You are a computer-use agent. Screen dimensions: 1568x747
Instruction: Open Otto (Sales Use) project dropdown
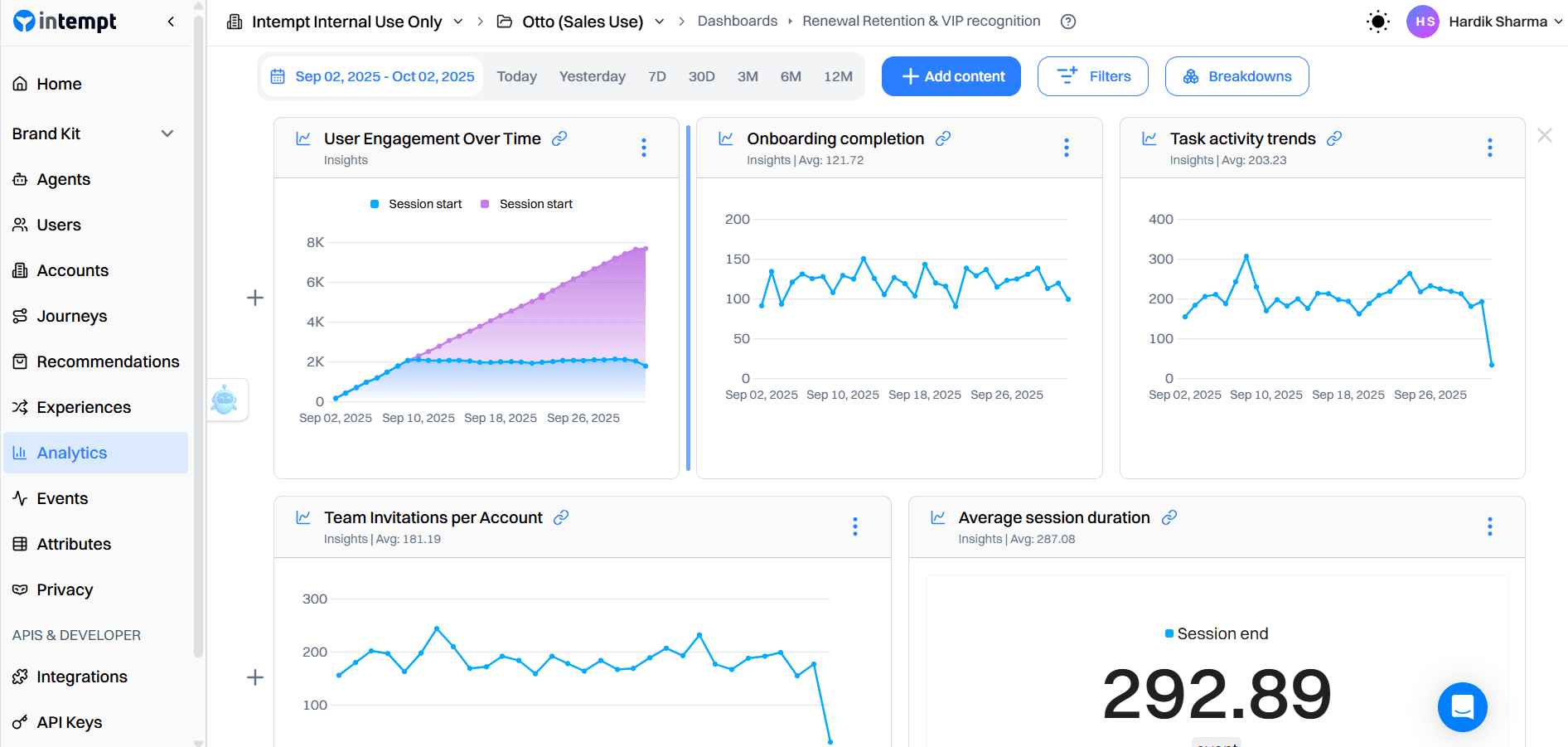coord(581,22)
